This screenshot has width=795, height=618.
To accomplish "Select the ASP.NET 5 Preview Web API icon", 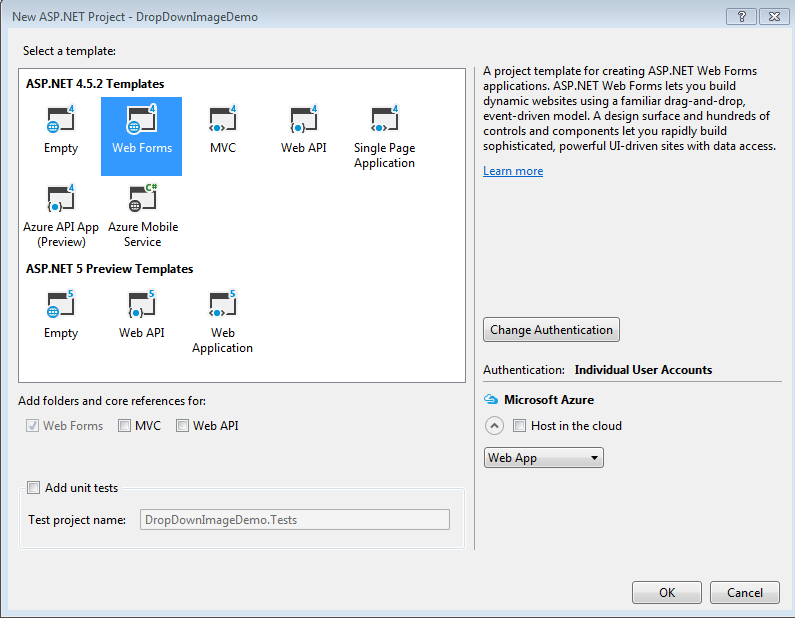I will click(x=141, y=304).
